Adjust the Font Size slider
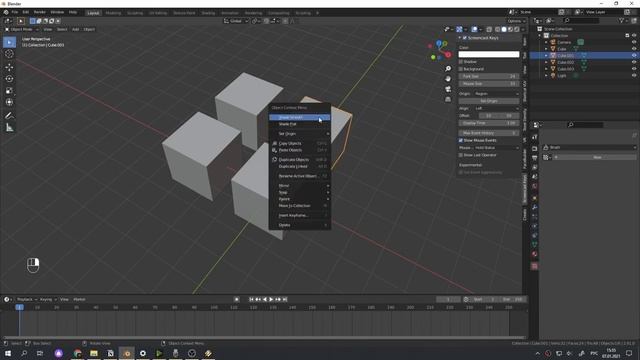The image size is (640, 360). [x=489, y=76]
